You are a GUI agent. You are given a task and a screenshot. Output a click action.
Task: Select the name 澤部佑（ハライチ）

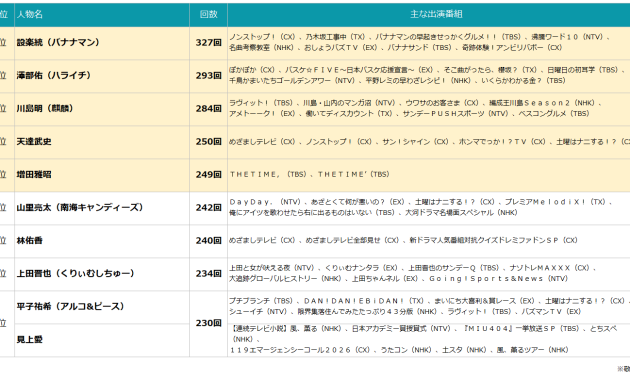coord(54,76)
